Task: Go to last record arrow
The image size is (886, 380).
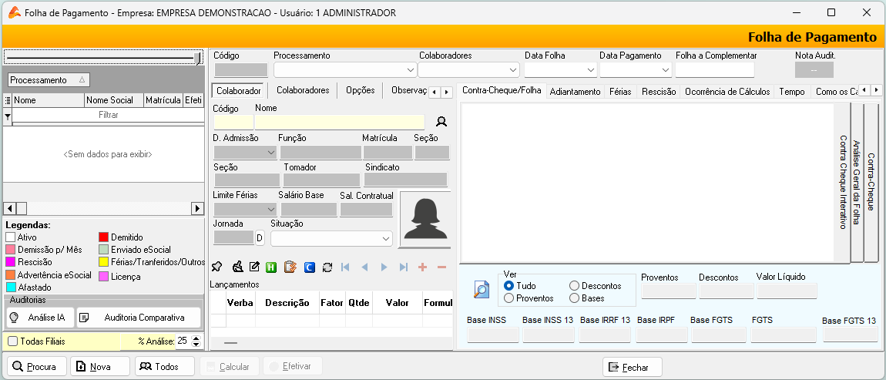Action: pyautogui.click(x=403, y=267)
